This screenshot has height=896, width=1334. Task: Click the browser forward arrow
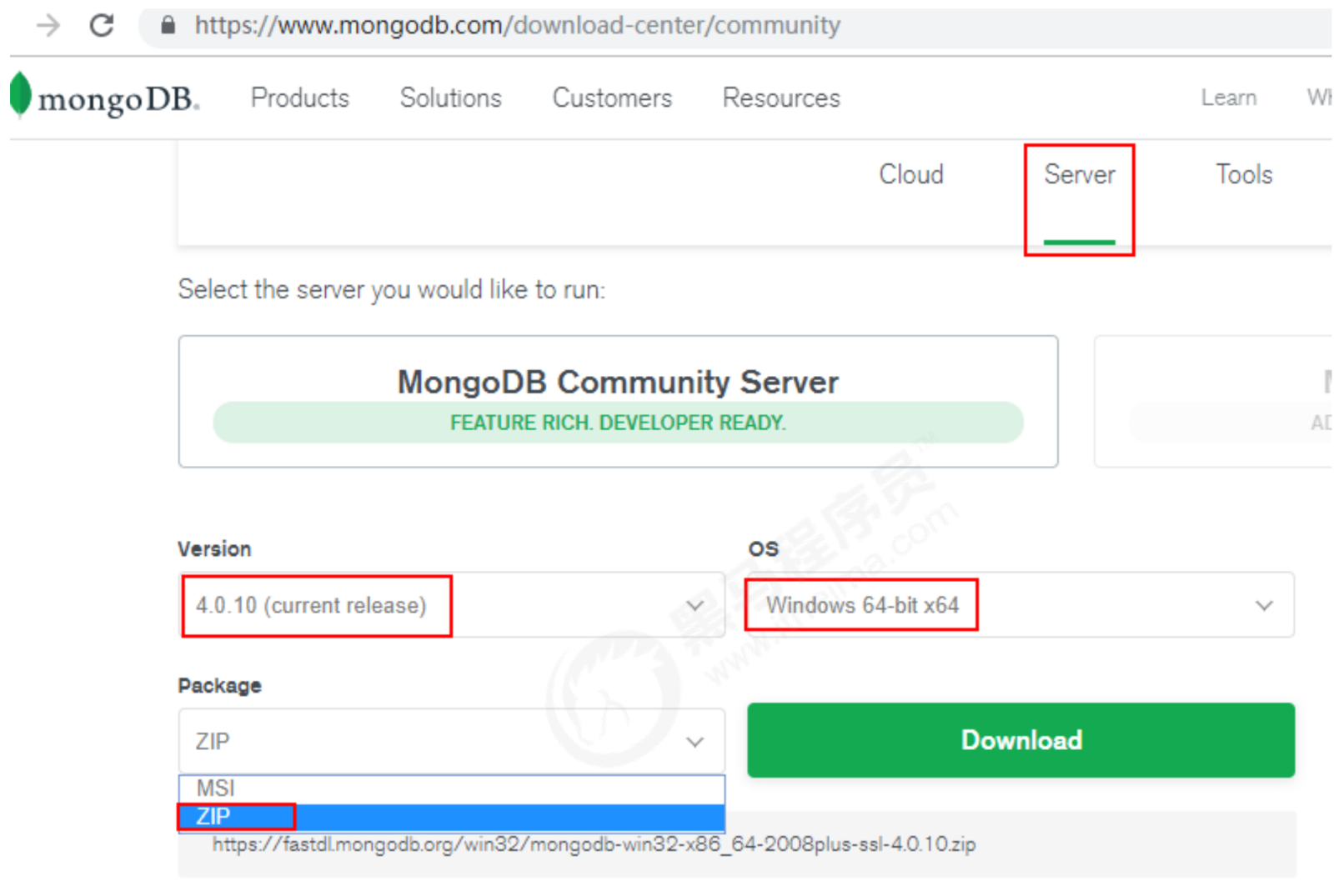coord(48,26)
